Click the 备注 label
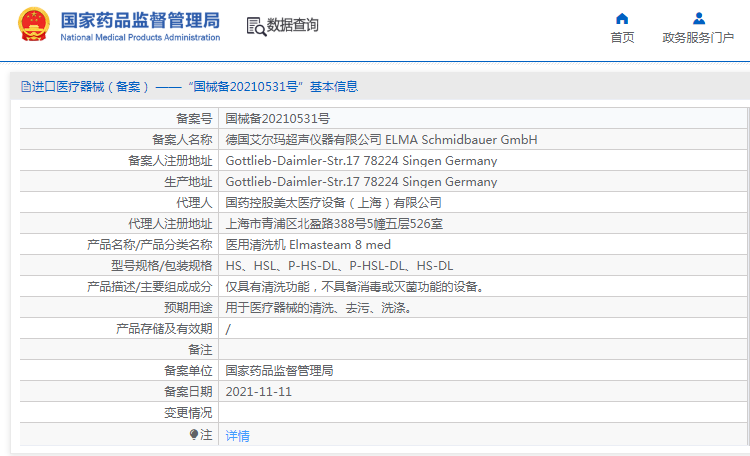Image resolution: width=750 pixels, height=456 pixels. (200, 350)
